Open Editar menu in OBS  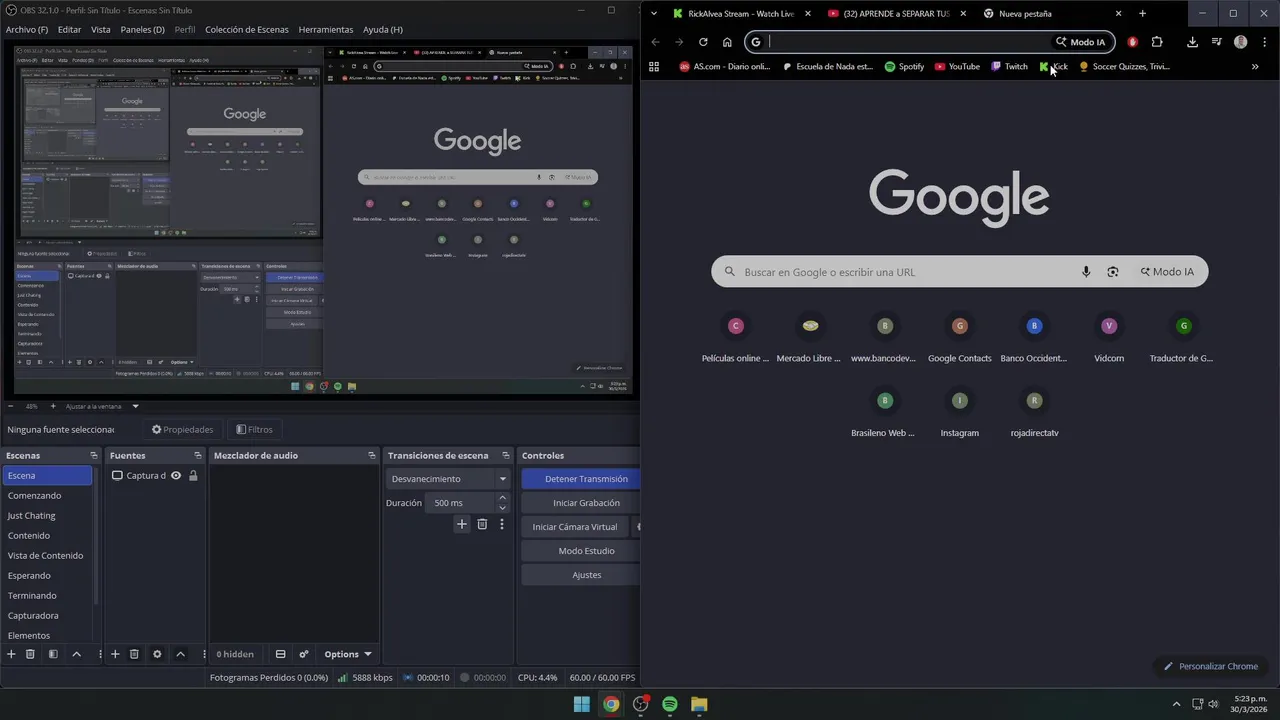point(69,30)
